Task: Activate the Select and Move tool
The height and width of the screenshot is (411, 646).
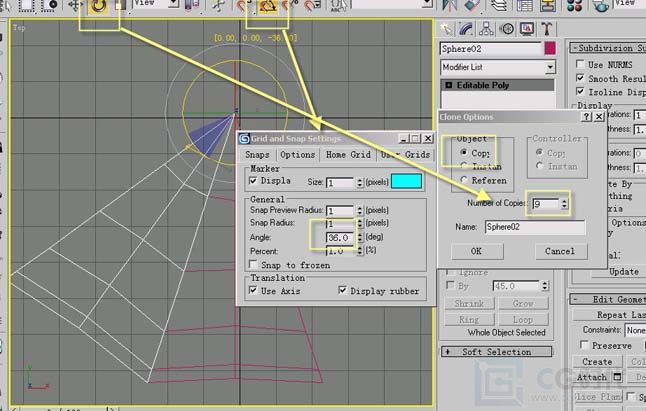Action: coord(75,5)
